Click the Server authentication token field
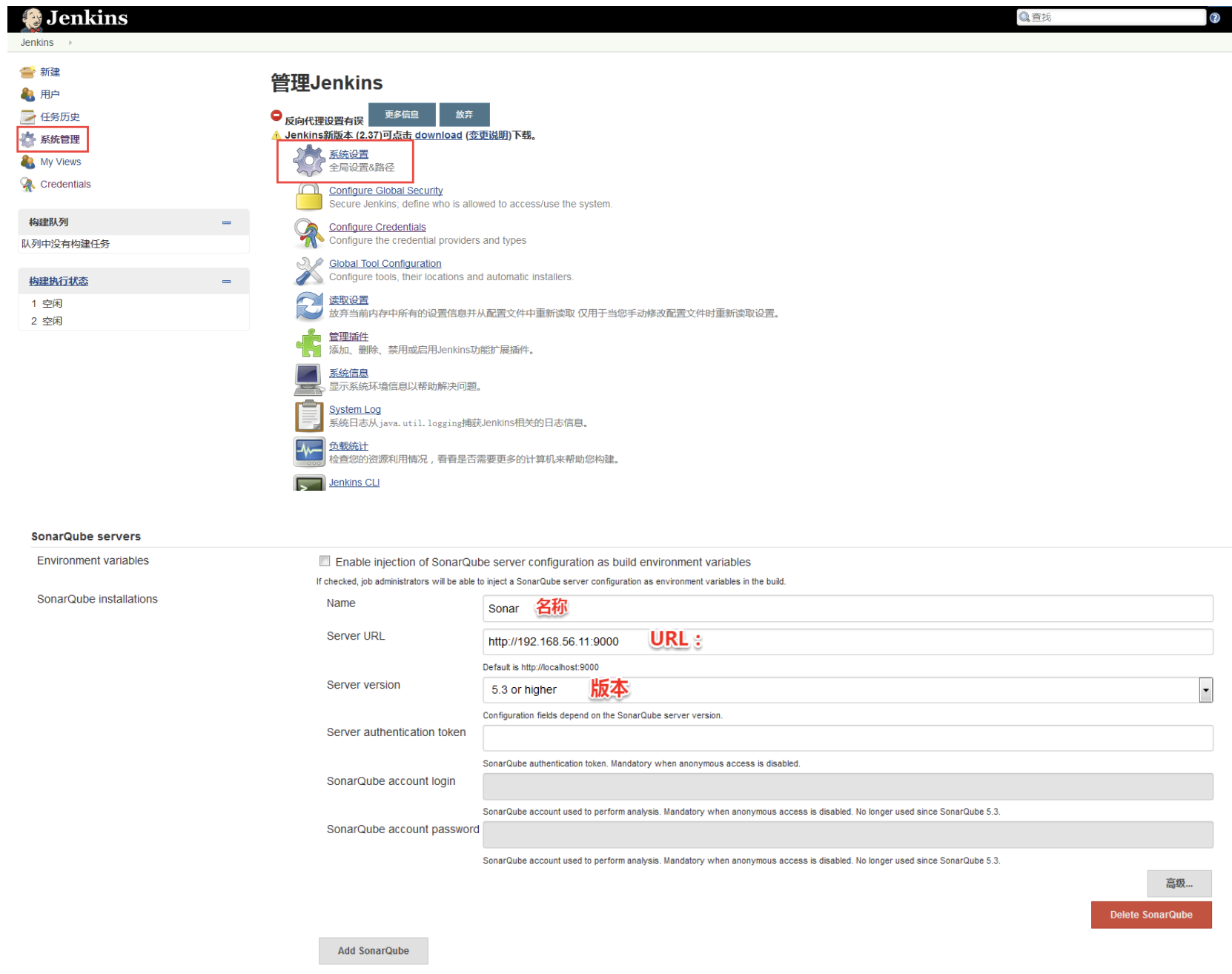Viewport: 1232px width, 974px height. [x=847, y=738]
